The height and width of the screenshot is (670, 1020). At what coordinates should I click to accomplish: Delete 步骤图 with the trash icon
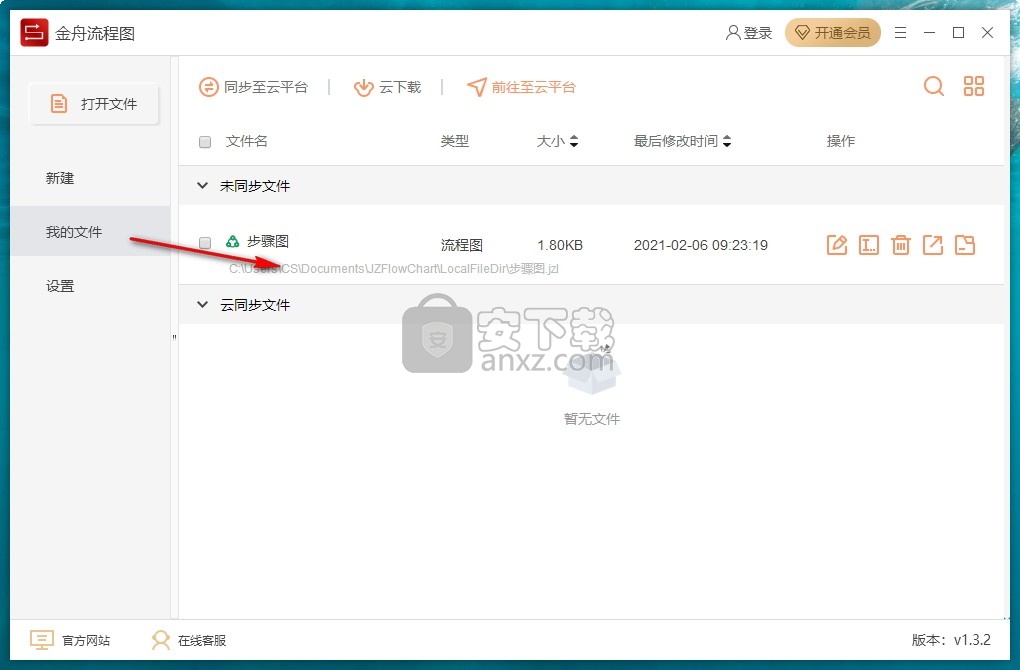point(901,245)
